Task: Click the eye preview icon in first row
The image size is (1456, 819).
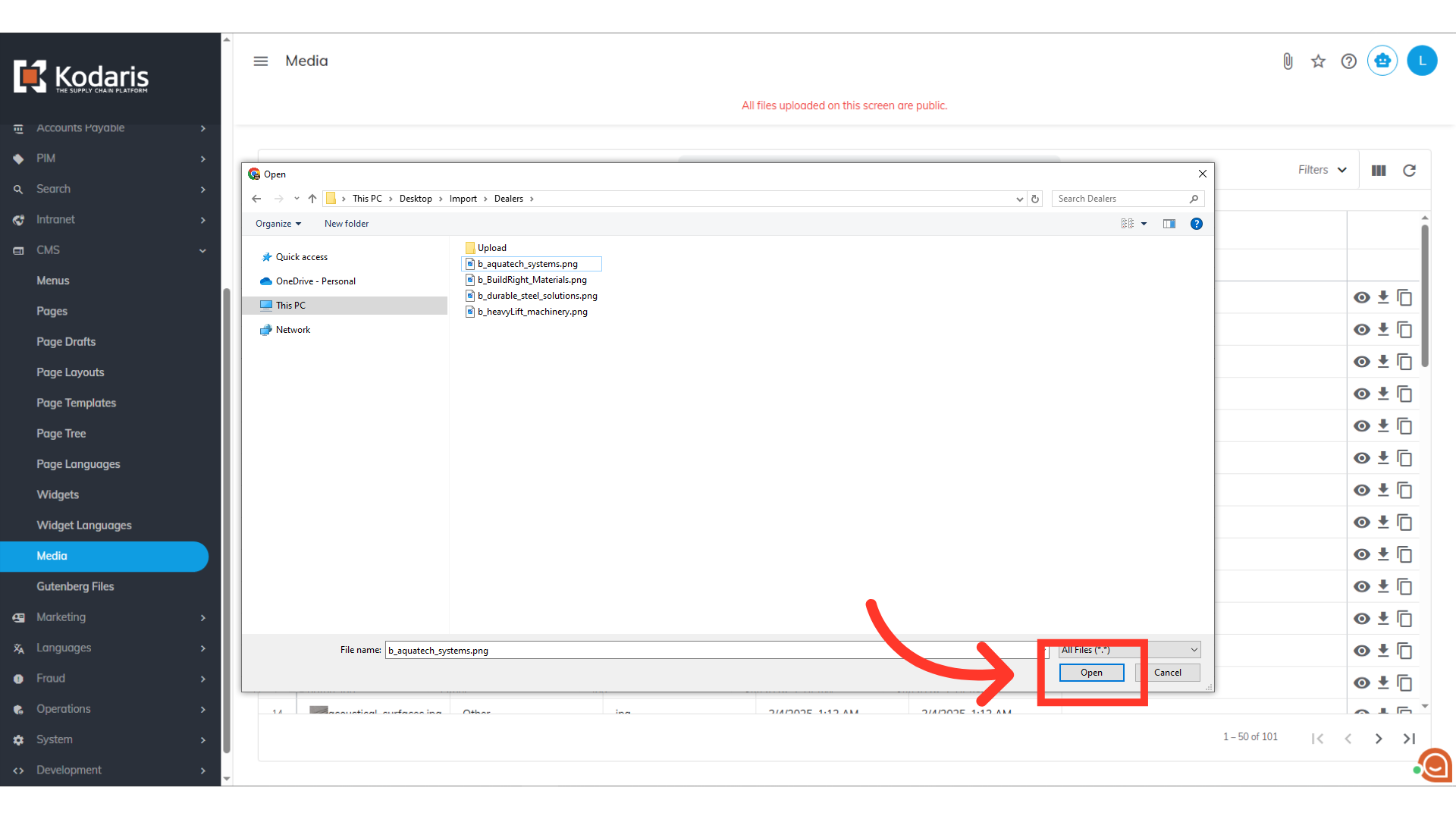Action: click(1361, 297)
